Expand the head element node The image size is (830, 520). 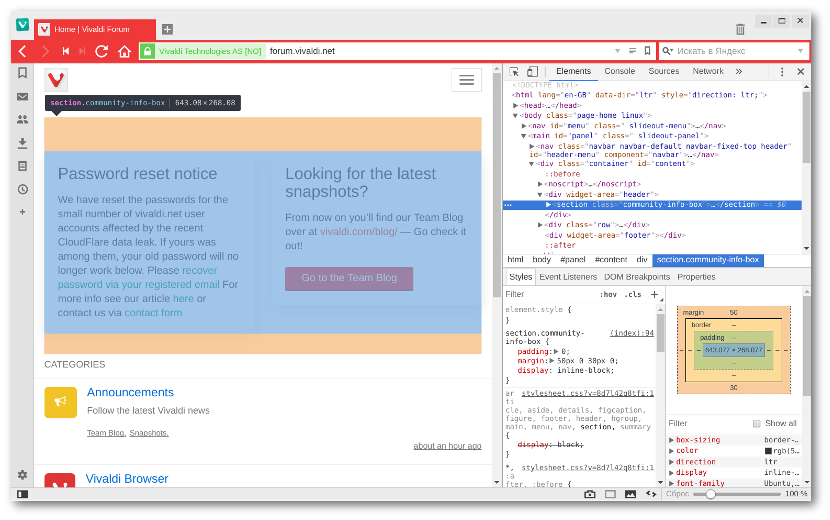[x=515, y=105]
